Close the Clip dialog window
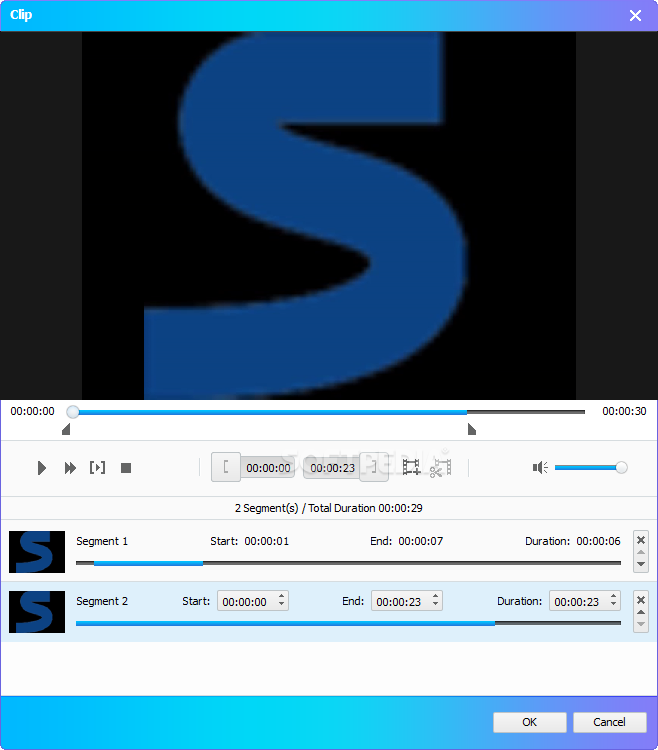658x750 pixels. pyautogui.click(x=636, y=16)
